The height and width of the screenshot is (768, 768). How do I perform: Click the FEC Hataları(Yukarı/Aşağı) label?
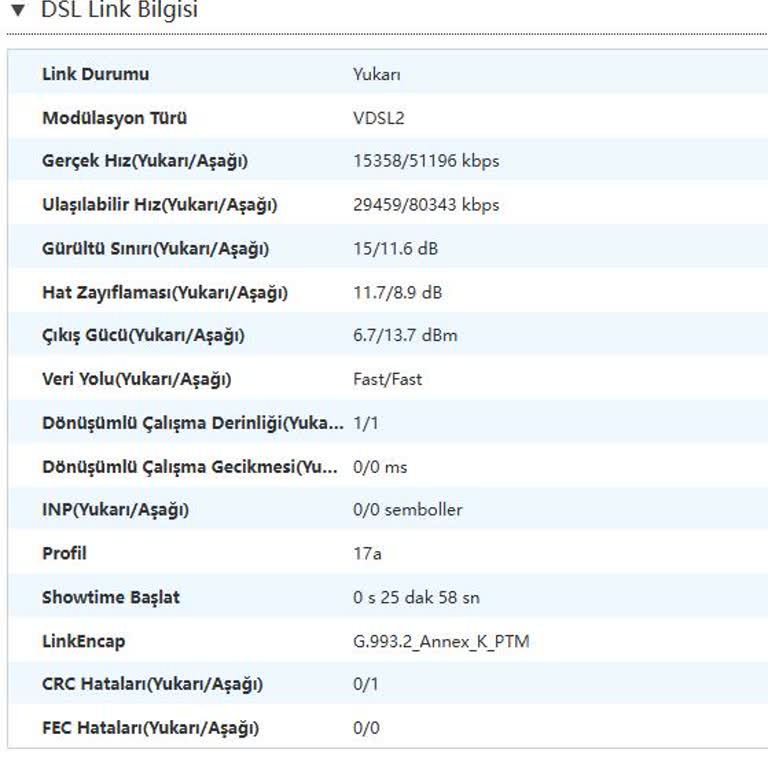coord(150,728)
